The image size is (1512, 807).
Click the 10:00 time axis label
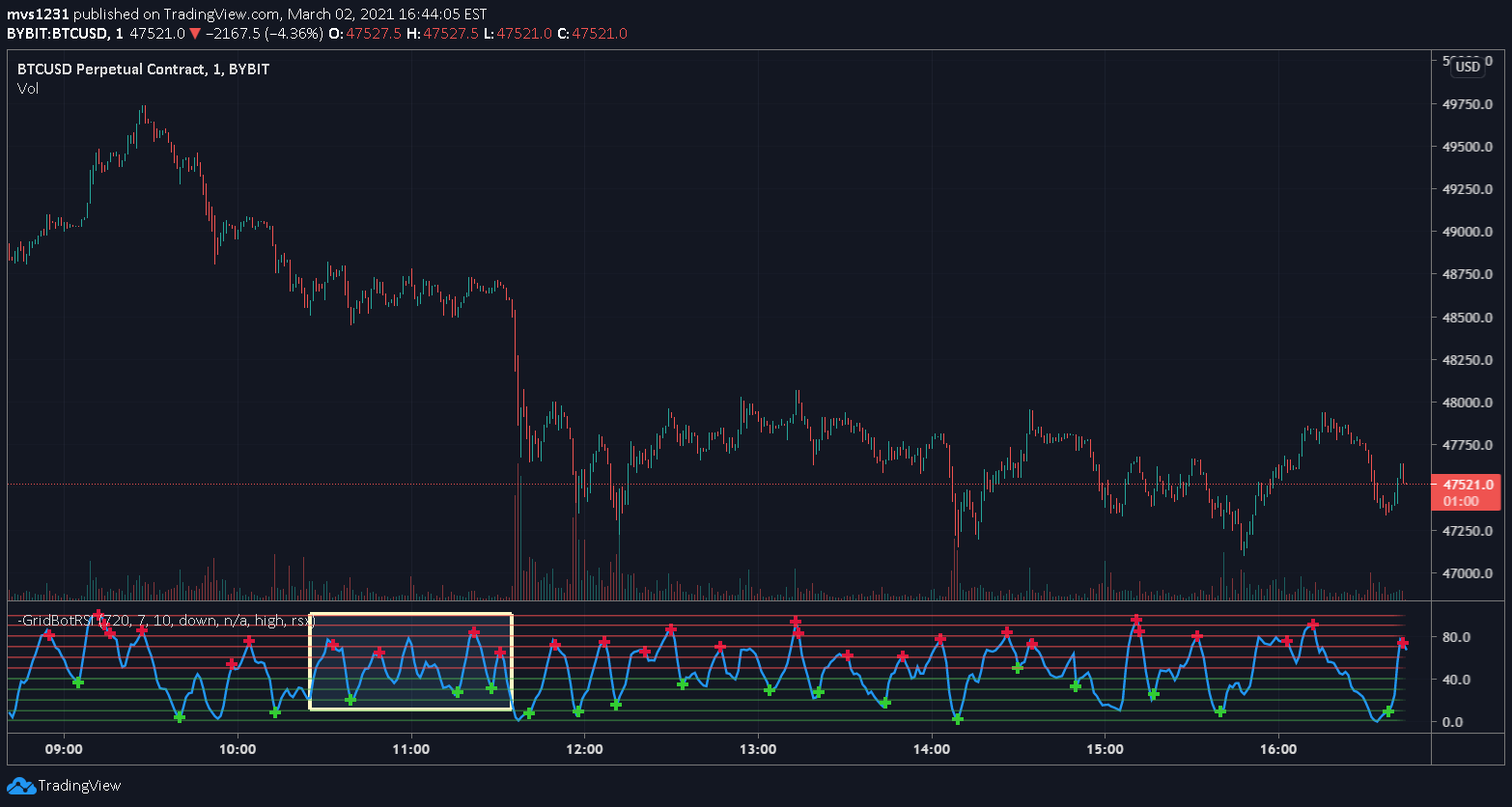[238, 749]
